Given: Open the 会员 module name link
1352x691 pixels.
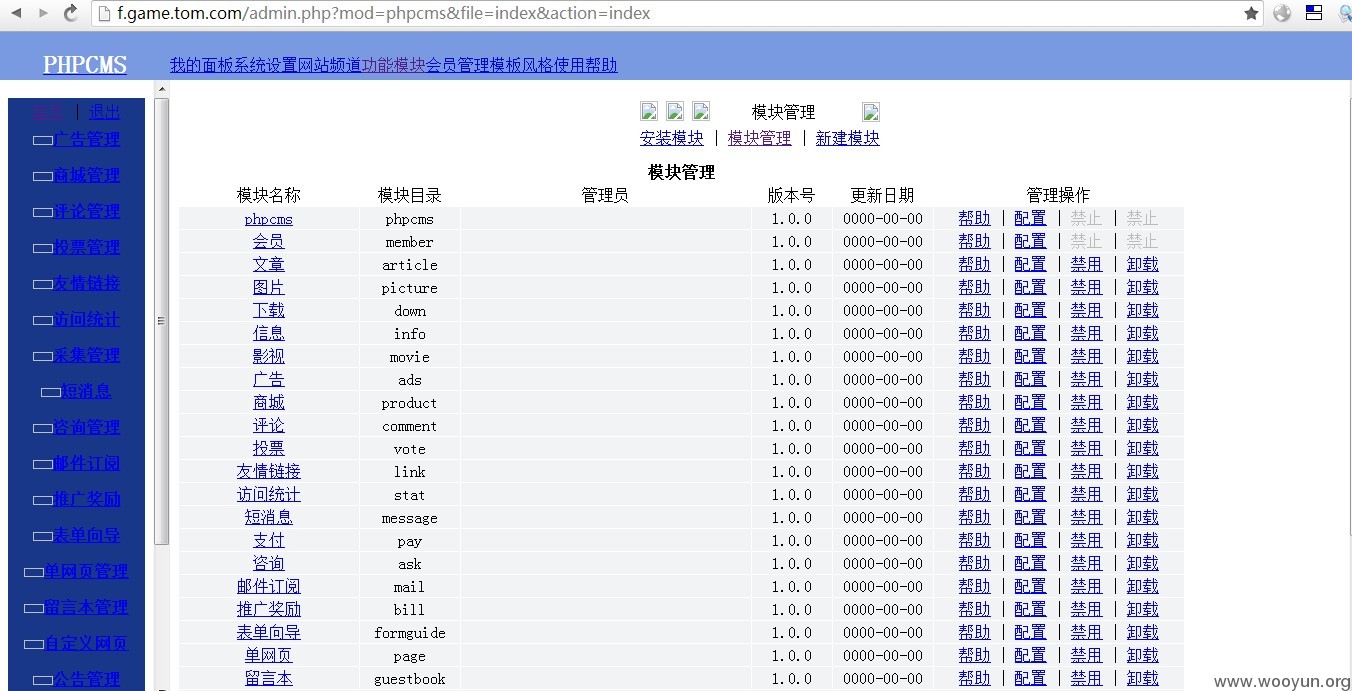Looking at the screenshot, I should point(269,241).
